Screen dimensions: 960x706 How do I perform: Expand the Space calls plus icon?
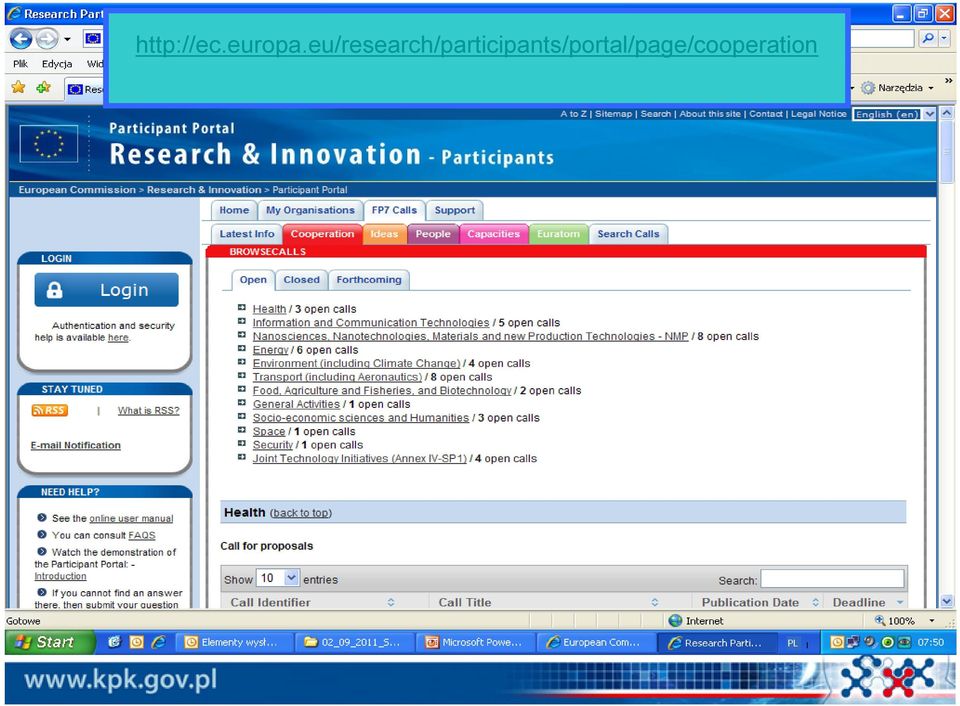click(242, 430)
